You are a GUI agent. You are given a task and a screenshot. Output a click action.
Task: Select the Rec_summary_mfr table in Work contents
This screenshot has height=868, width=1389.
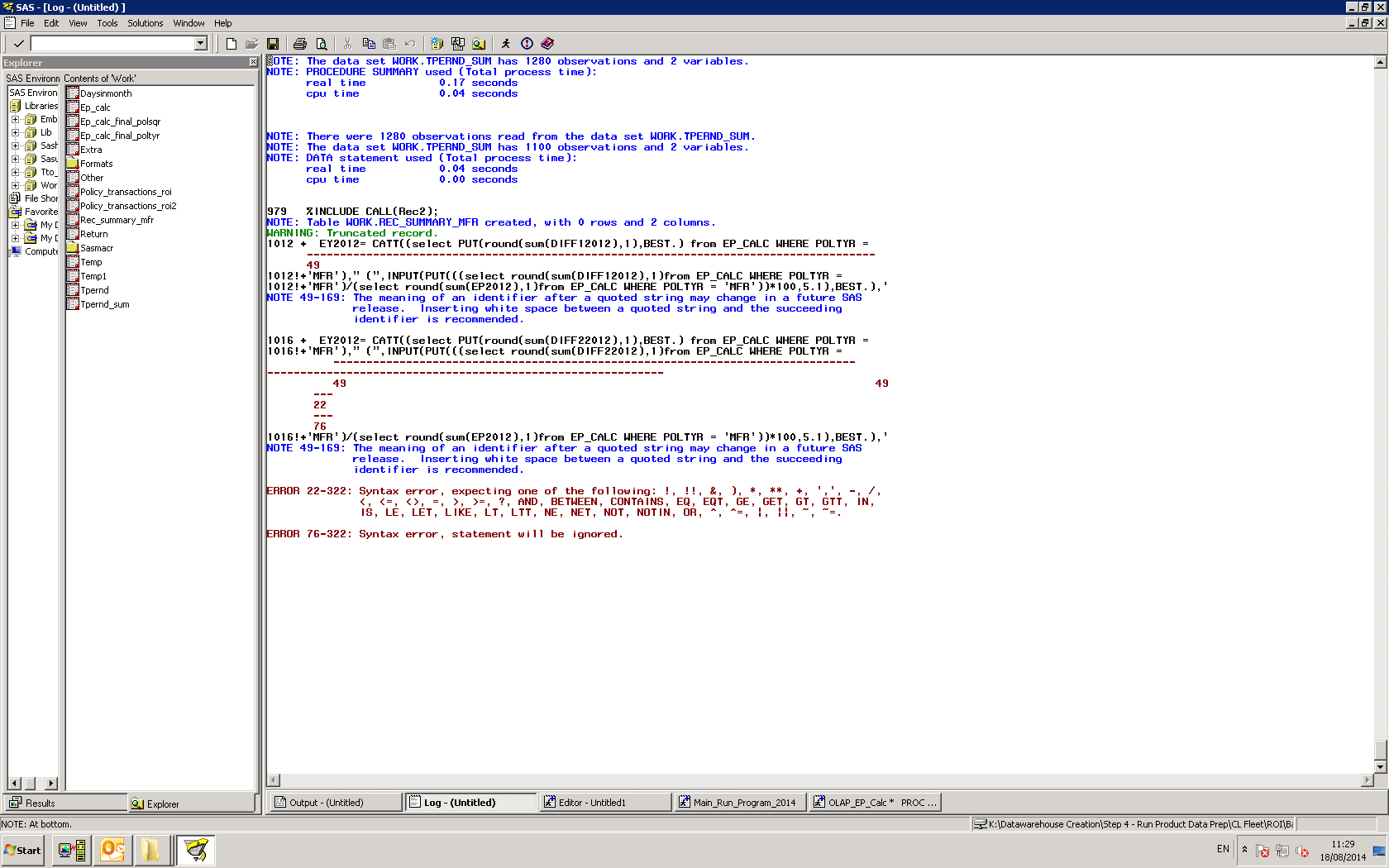point(117,220)
